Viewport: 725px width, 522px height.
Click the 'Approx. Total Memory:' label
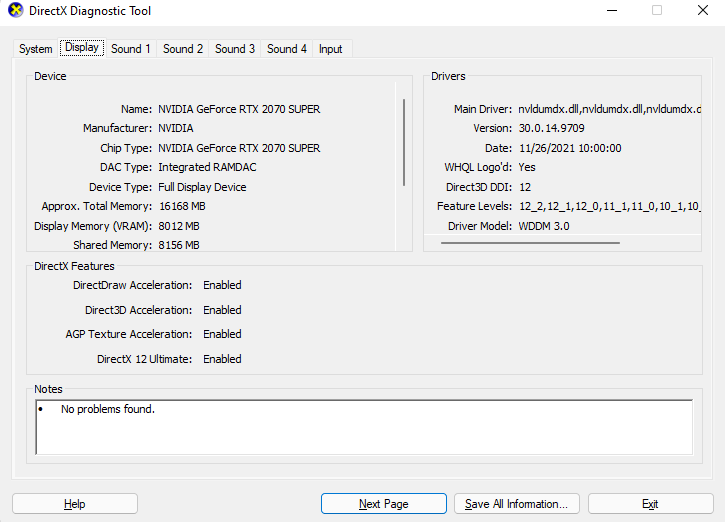tap(97, 206)
